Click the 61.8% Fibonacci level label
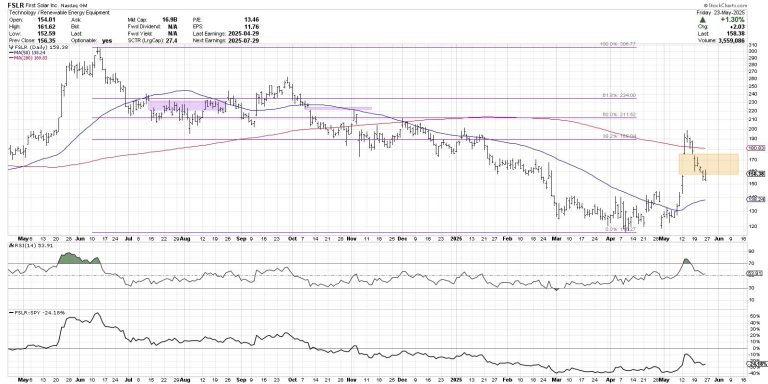Image resolution: width=768 pixels, height=384 pixels. [x=618, y=96]
